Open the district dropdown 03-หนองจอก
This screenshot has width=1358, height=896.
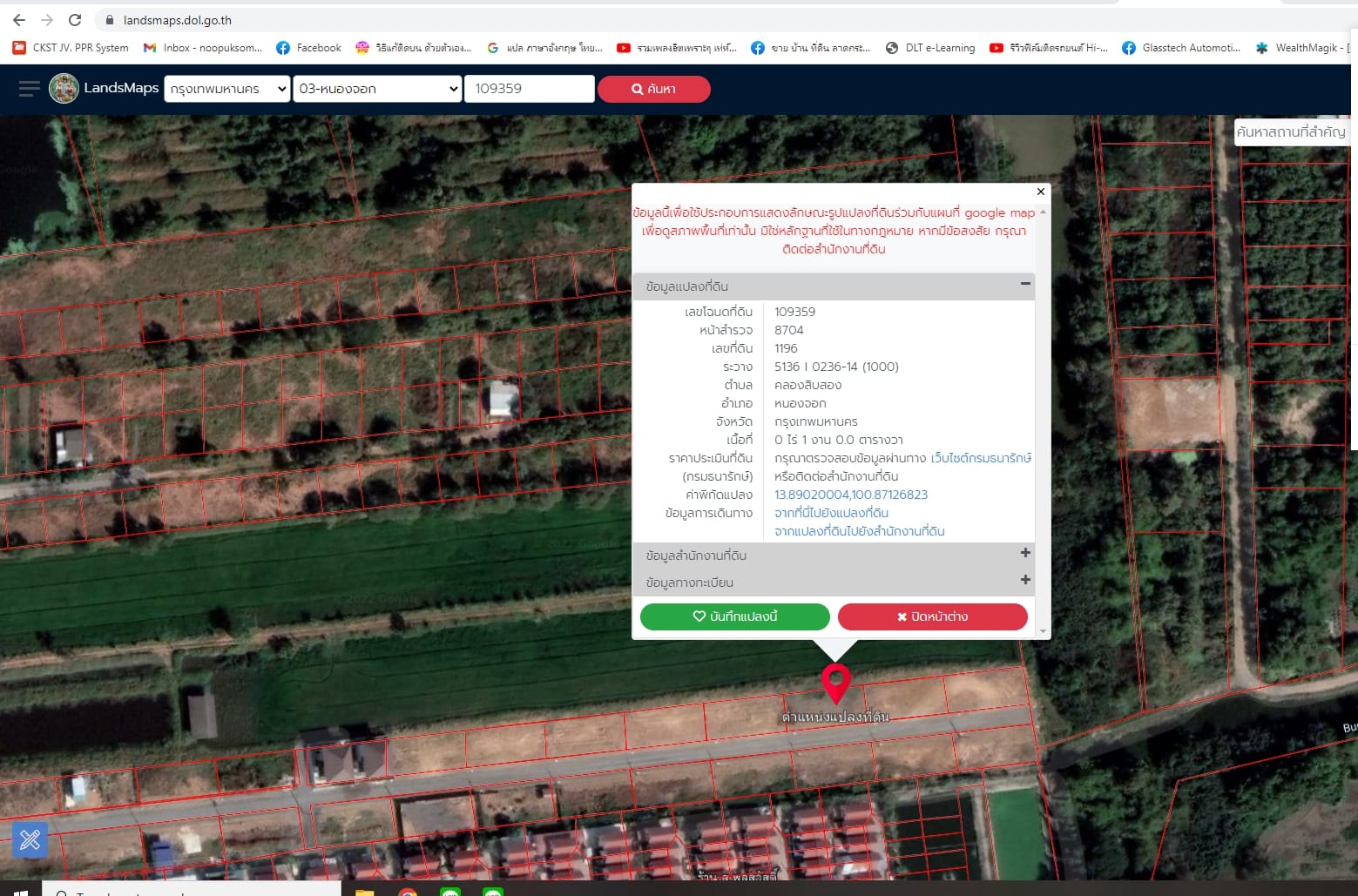tap(377, 89)
